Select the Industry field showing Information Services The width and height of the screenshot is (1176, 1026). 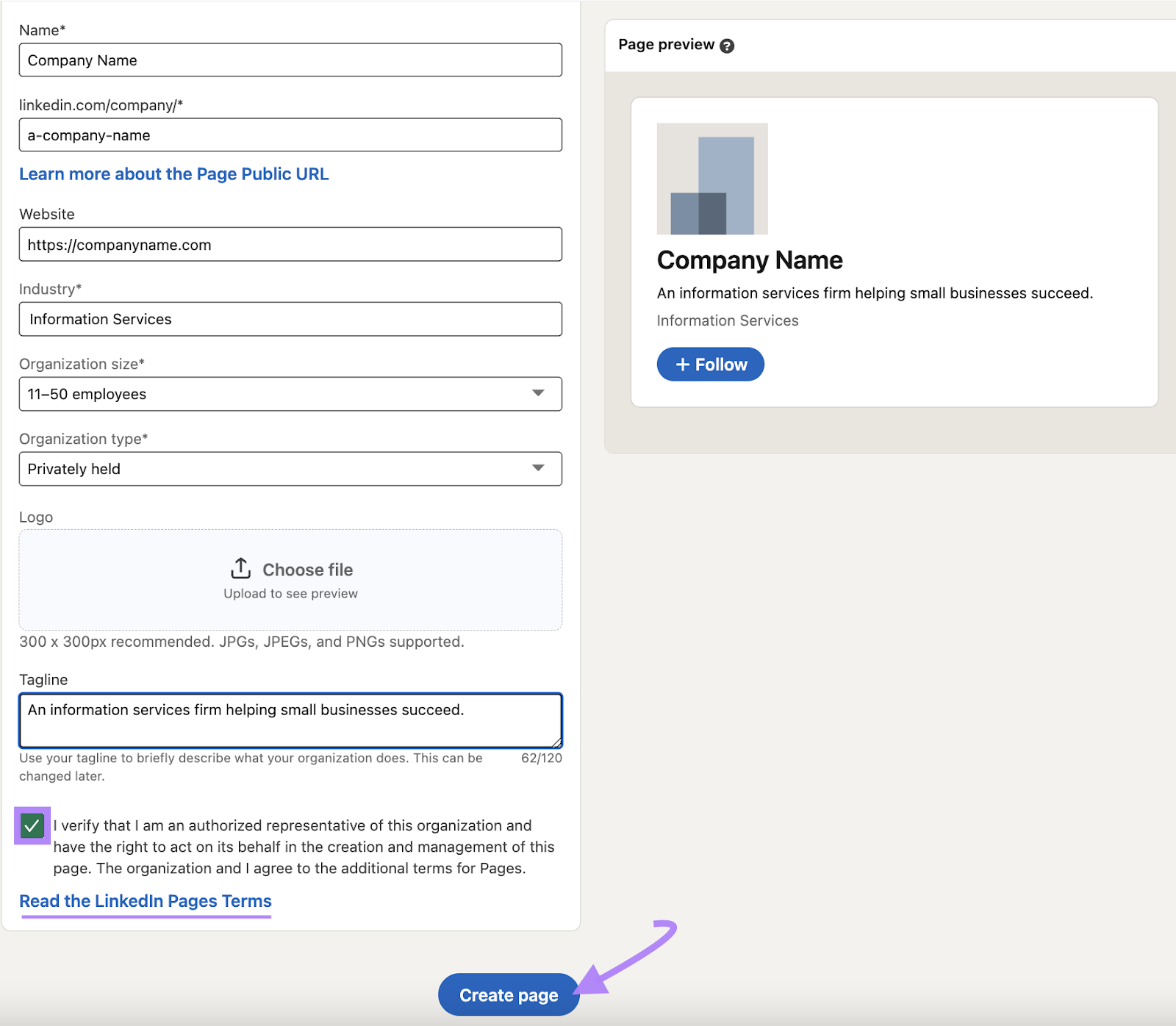(x=290, y=319)
